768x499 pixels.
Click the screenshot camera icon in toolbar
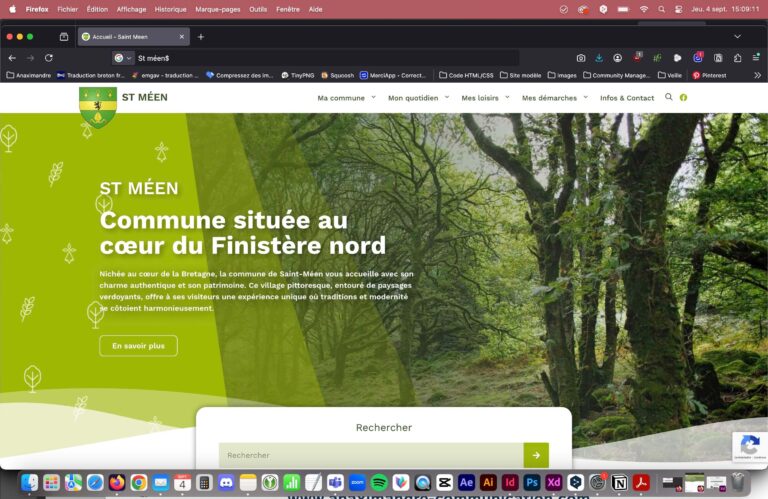[x=581, y=58]
